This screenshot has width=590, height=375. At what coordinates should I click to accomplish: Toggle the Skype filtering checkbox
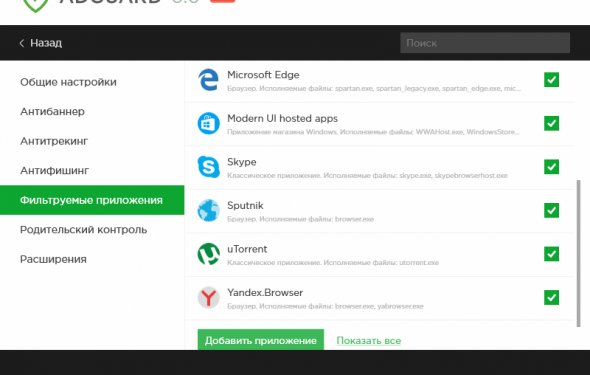click(x=551, y=167)
